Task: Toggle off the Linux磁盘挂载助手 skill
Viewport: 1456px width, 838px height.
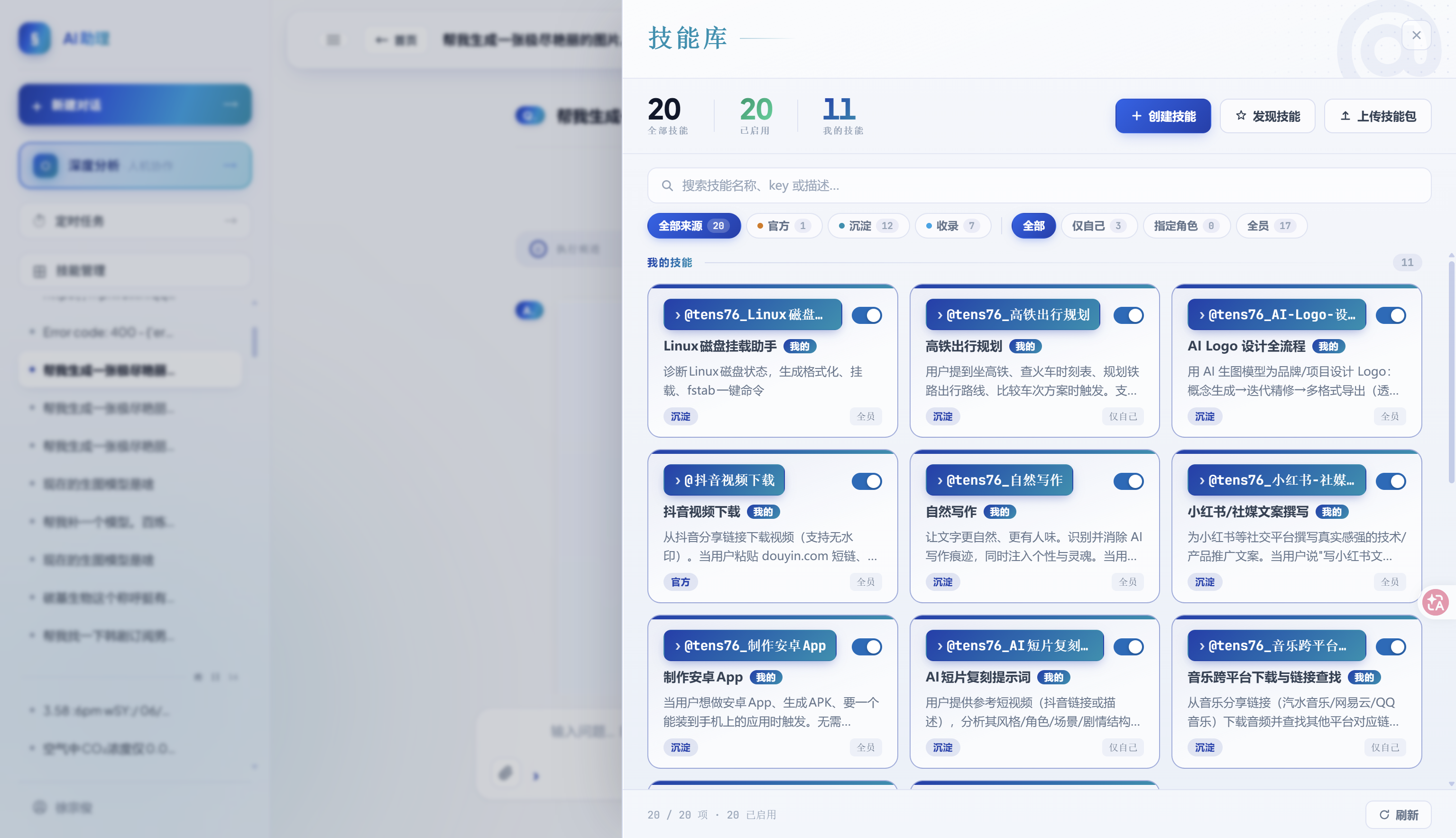Action: coord(866,315)
